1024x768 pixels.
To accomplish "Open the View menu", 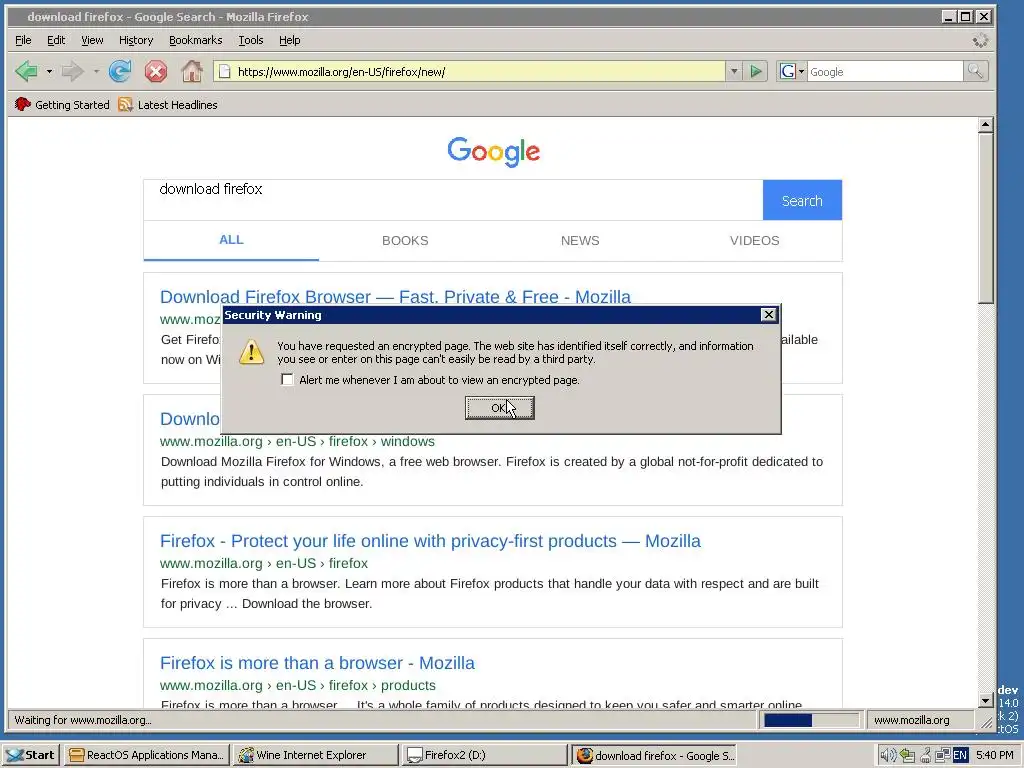I will [x=92, y=40].
